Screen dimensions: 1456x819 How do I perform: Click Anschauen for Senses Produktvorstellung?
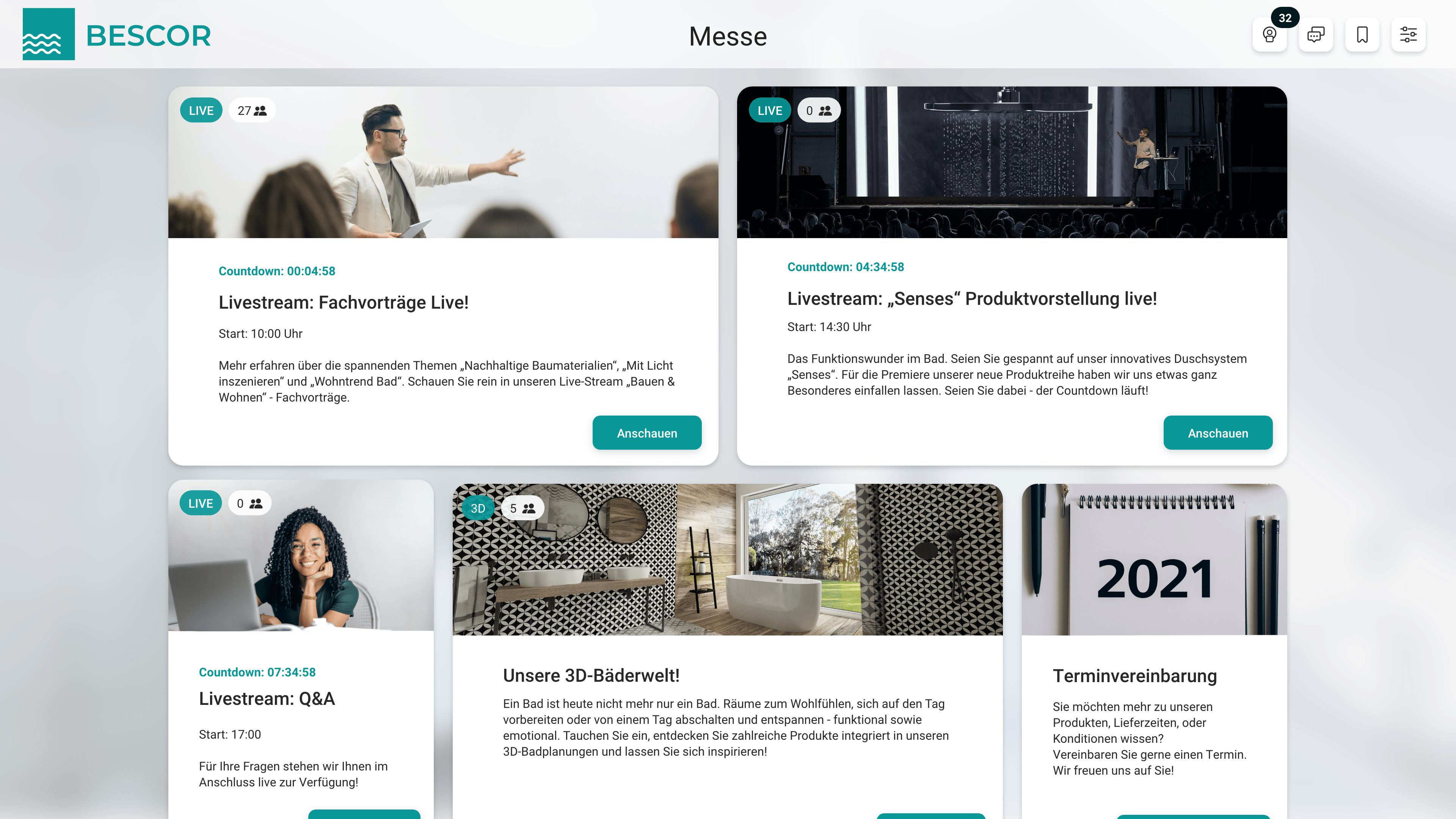[1218, 433]
